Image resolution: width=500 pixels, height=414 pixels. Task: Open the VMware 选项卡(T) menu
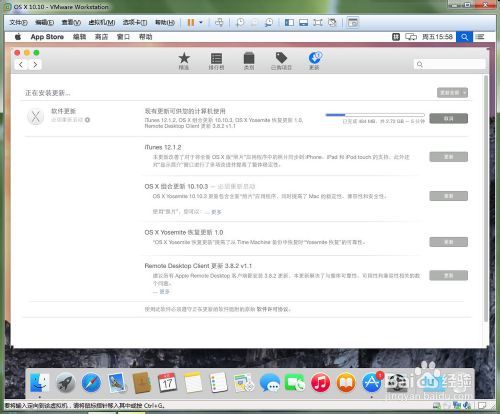point(135,22)
